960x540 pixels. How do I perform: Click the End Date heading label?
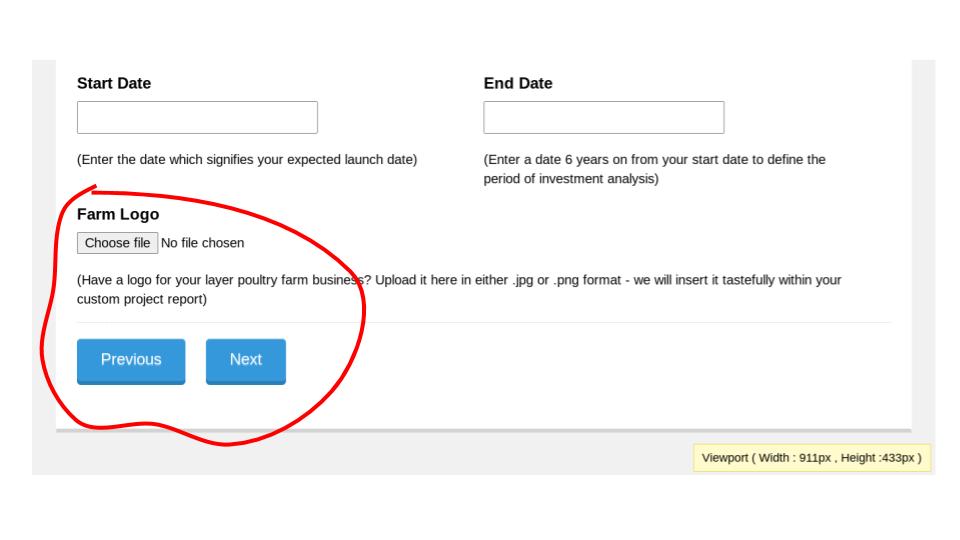pos(518,83)
